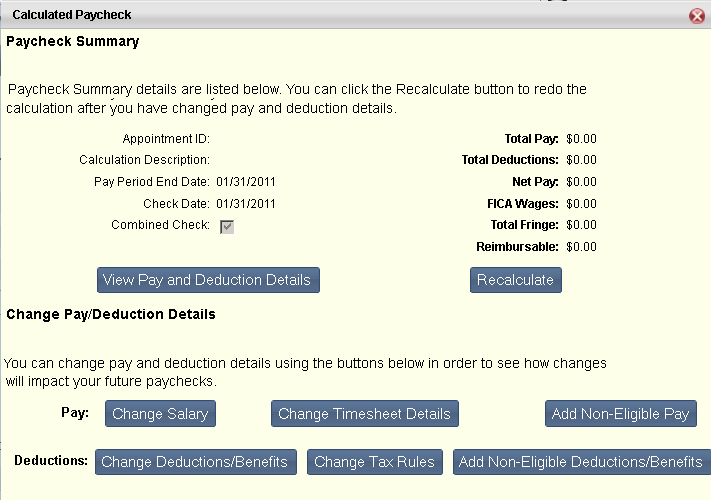Click the FICA Wages amount

(581, 204)
